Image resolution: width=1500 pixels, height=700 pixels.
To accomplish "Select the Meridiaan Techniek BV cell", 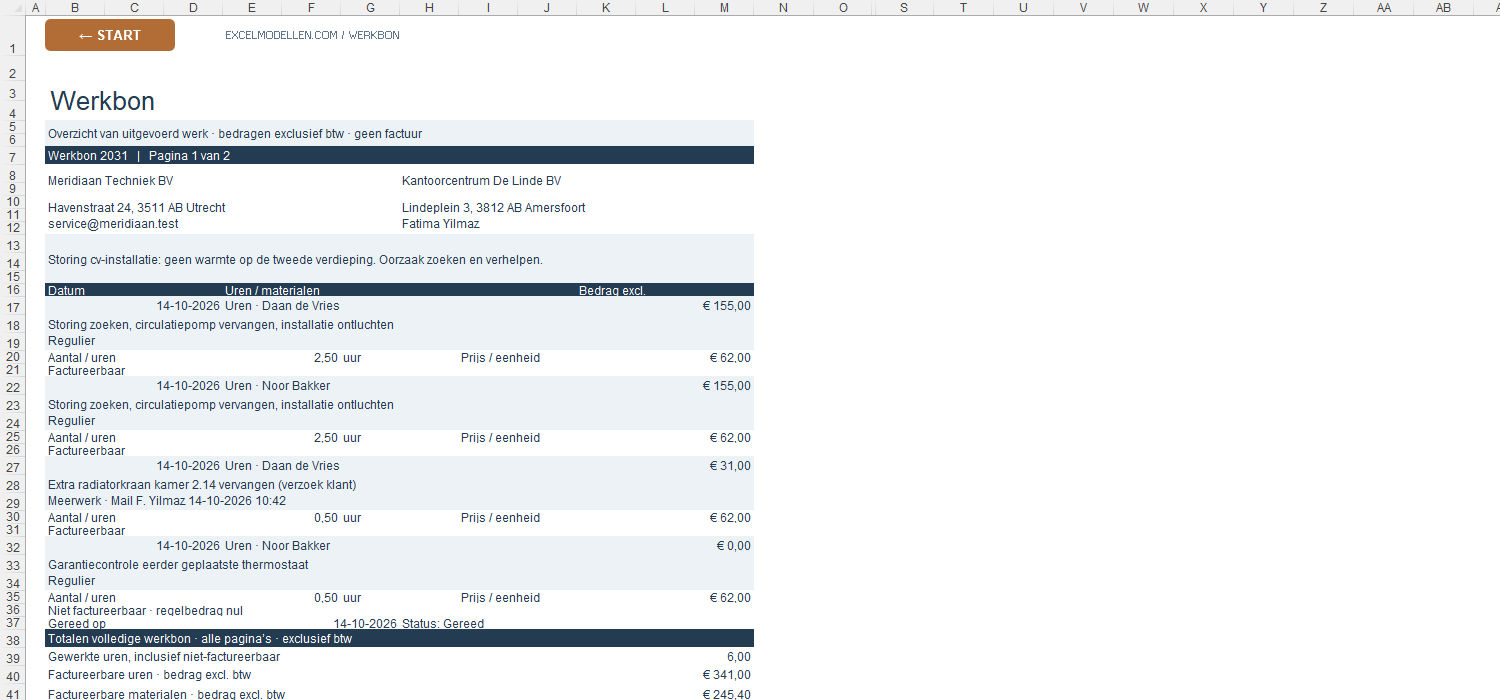I will (110, 181).
